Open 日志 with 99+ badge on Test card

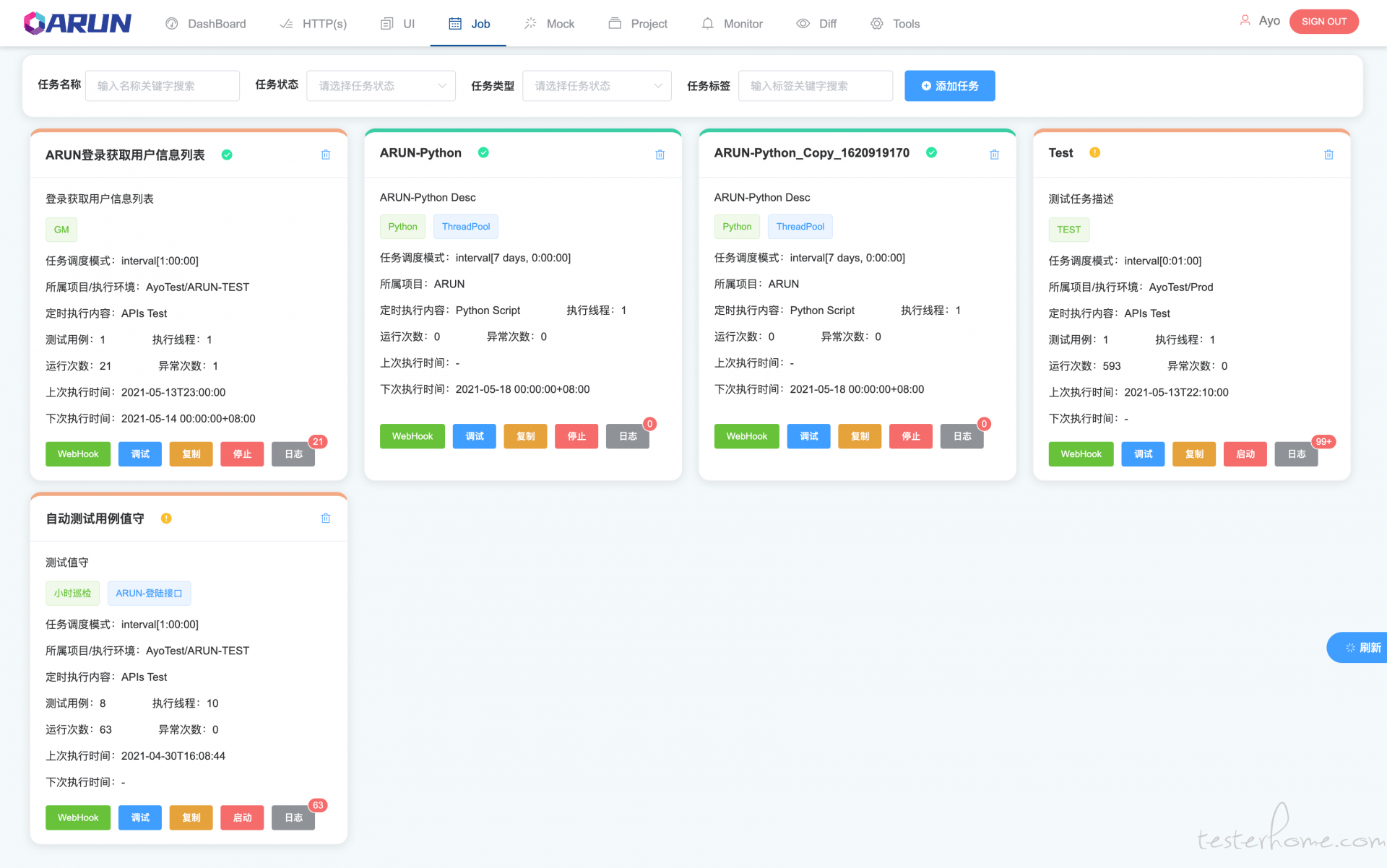click(x=1297, y=454)
